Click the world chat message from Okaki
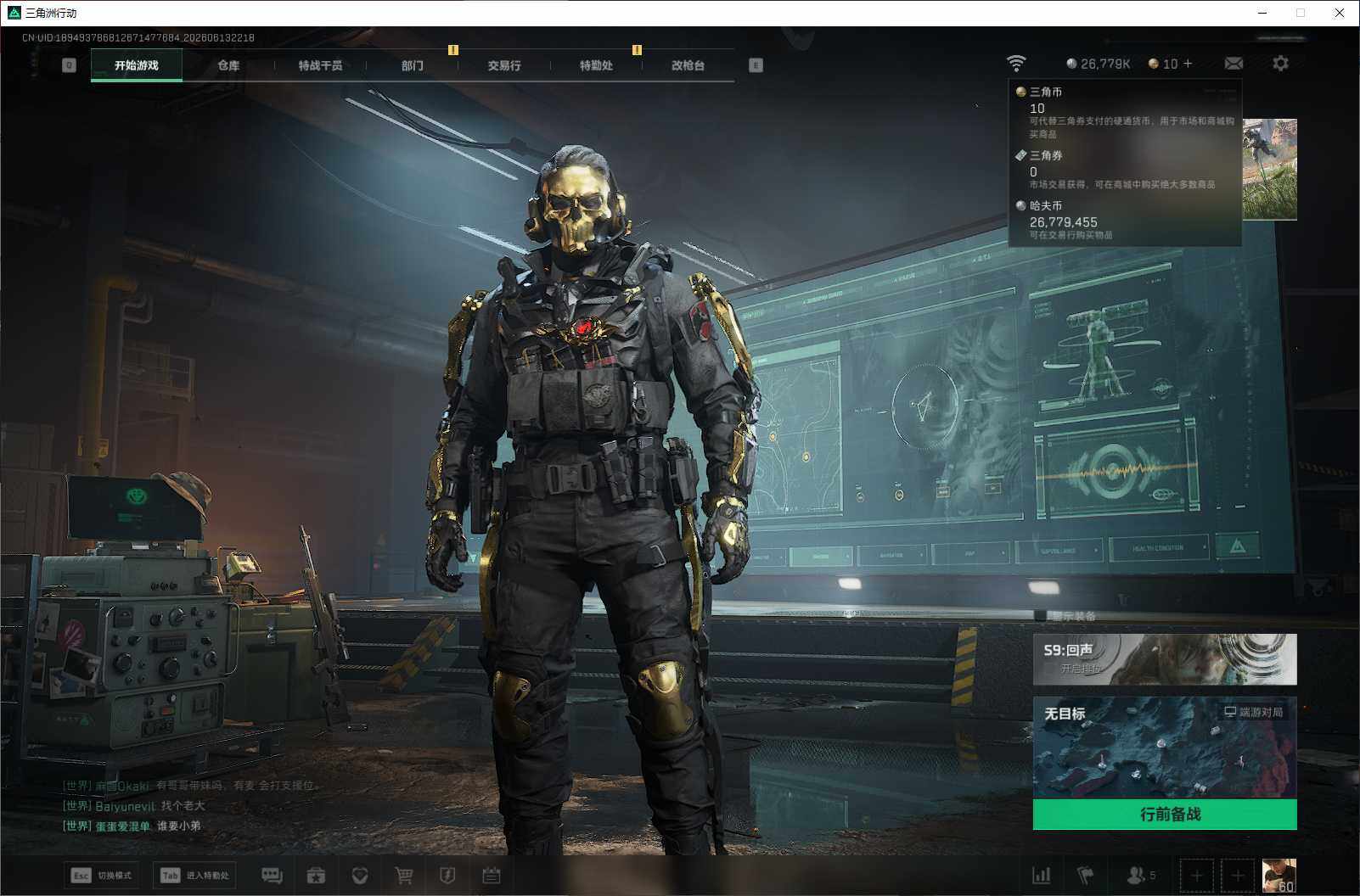Screen dimensions: 1360x896 click(192, 786)
